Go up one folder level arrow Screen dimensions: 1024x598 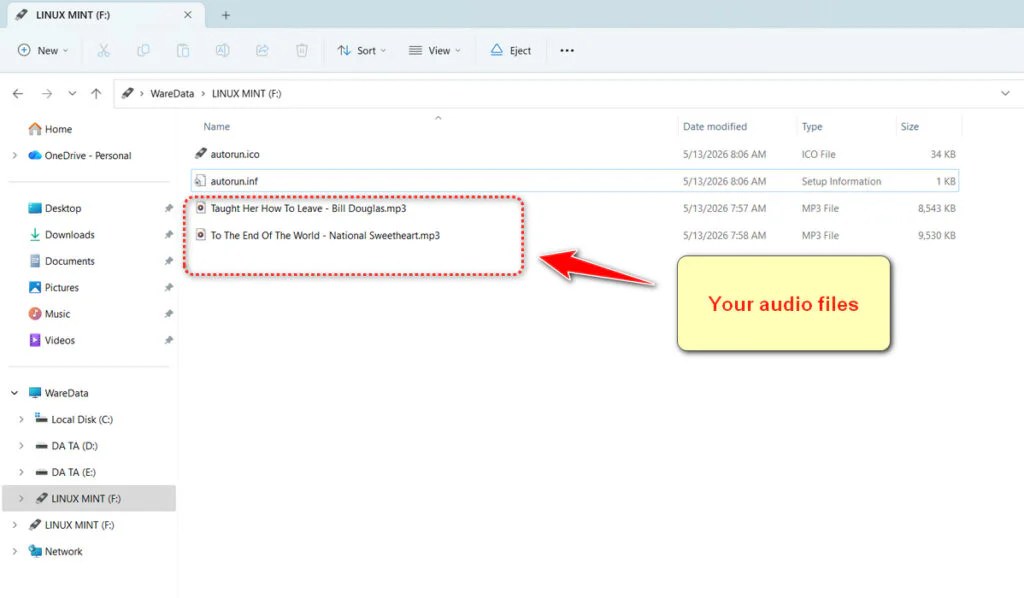(x=96, y=93)
